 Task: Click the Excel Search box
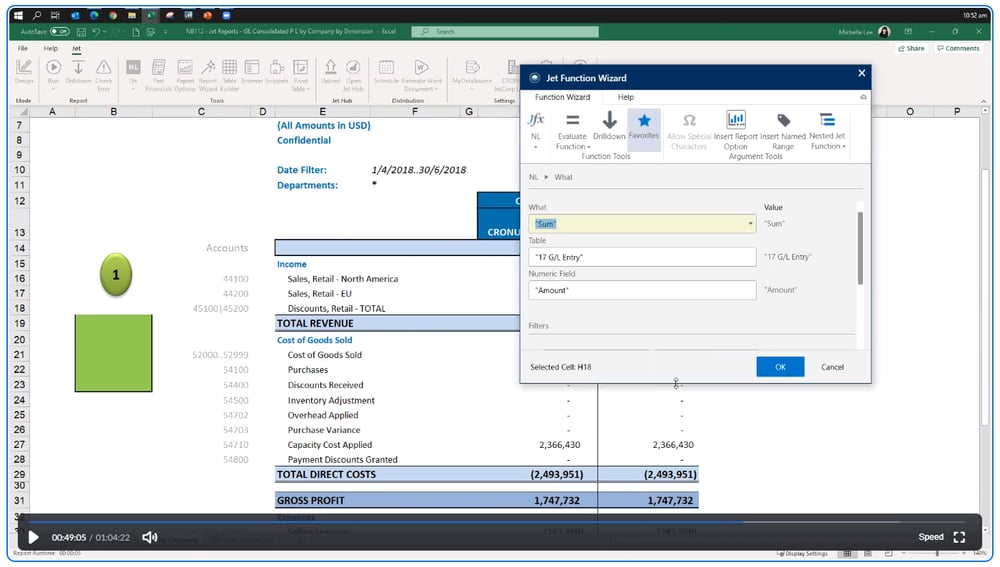pos(504,31)
